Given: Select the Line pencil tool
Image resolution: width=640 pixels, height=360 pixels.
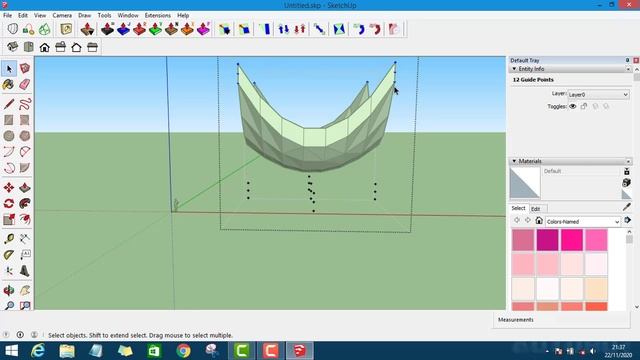Looking at the screenshot, I should point(9,104).
